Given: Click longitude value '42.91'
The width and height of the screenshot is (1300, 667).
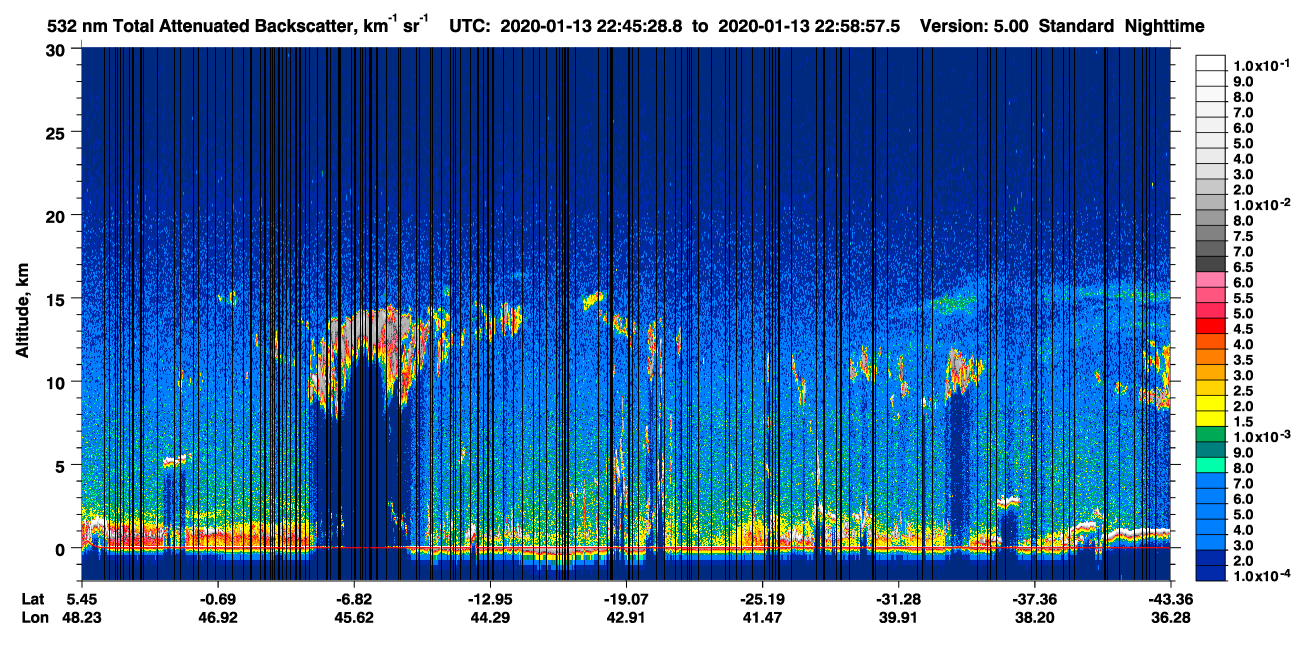Looking at the screenshot, I should coord(626,618).
